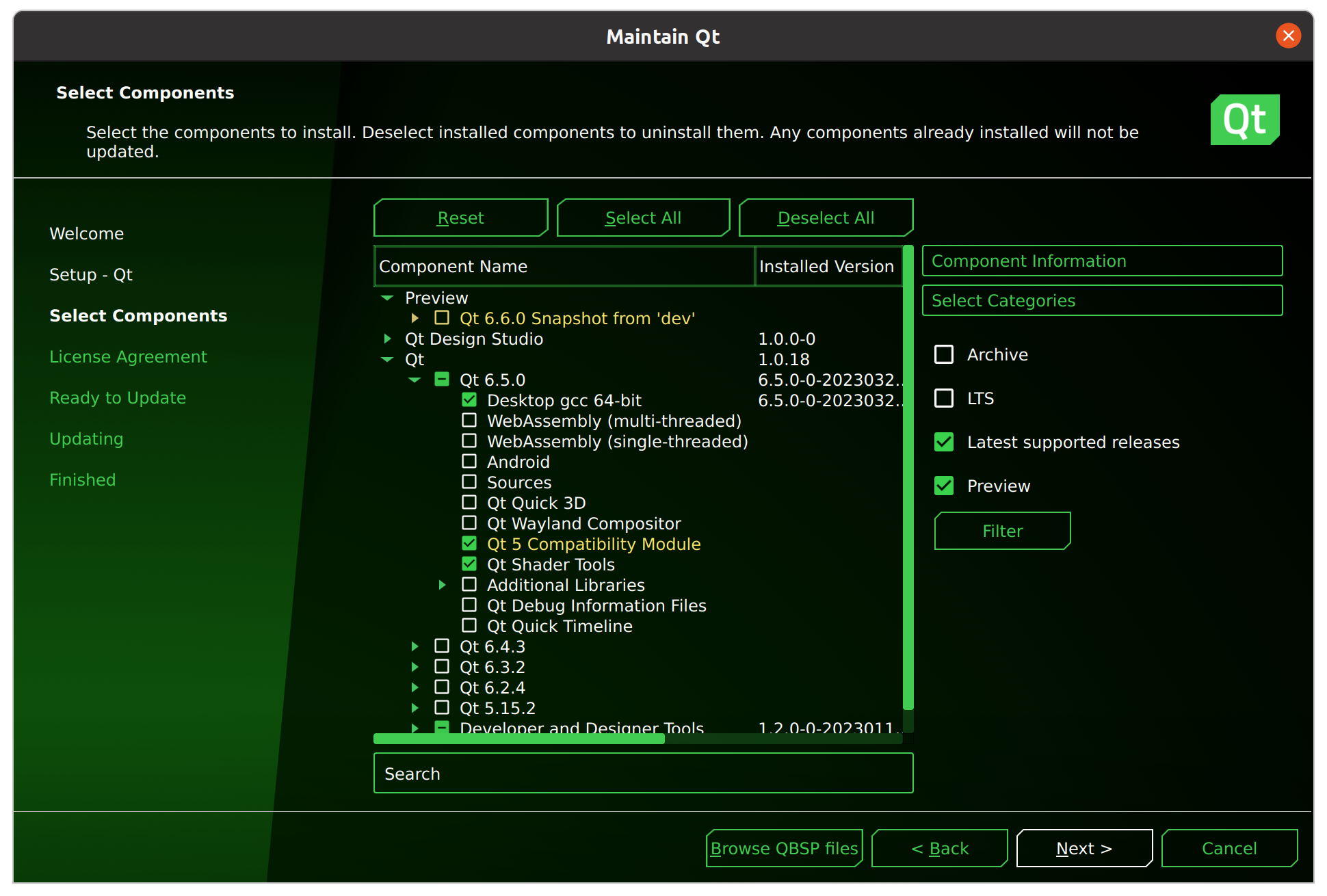
Task: Open Browse QBSP files dialog
Action: pyautogui.click(x=784, y=848)
